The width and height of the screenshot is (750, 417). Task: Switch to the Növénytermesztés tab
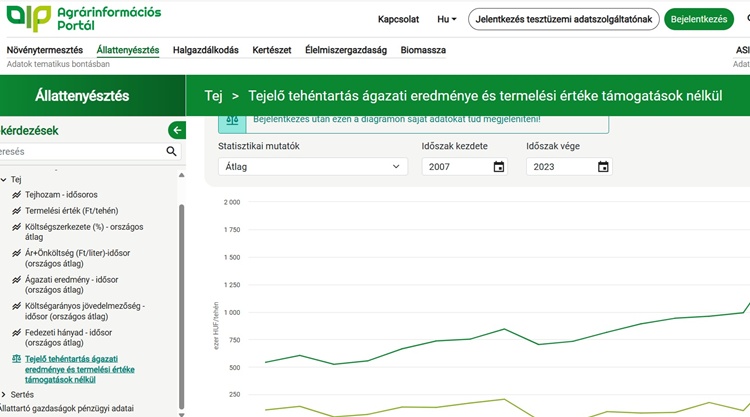pyautogui.click(x=44, y=50)
